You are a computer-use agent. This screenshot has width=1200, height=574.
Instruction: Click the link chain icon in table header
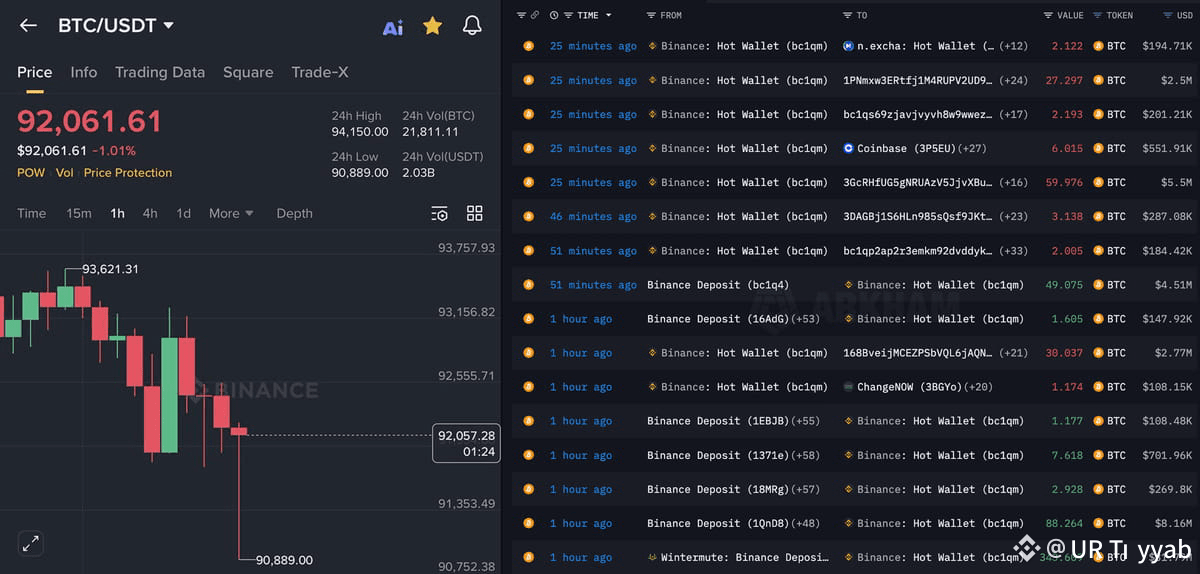coord(535,15)
